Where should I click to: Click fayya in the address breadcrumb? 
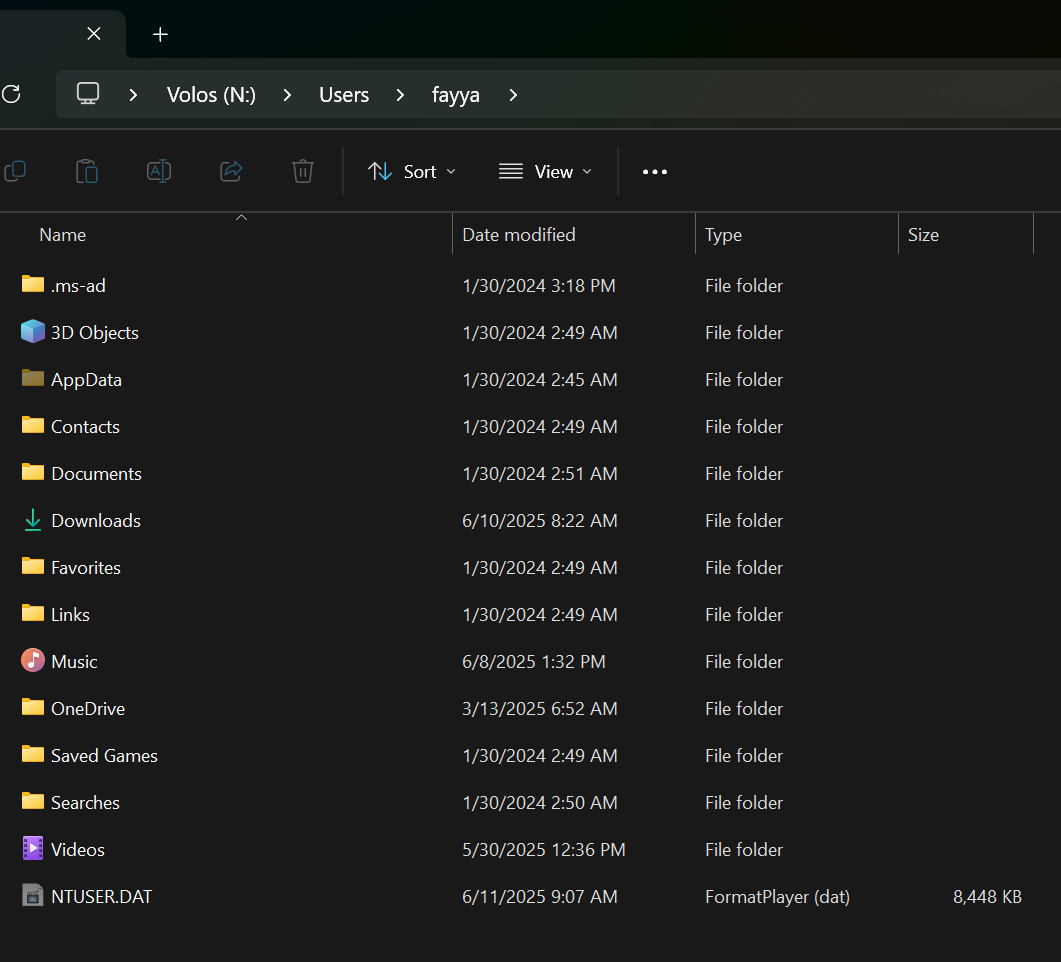pos(455,95)
